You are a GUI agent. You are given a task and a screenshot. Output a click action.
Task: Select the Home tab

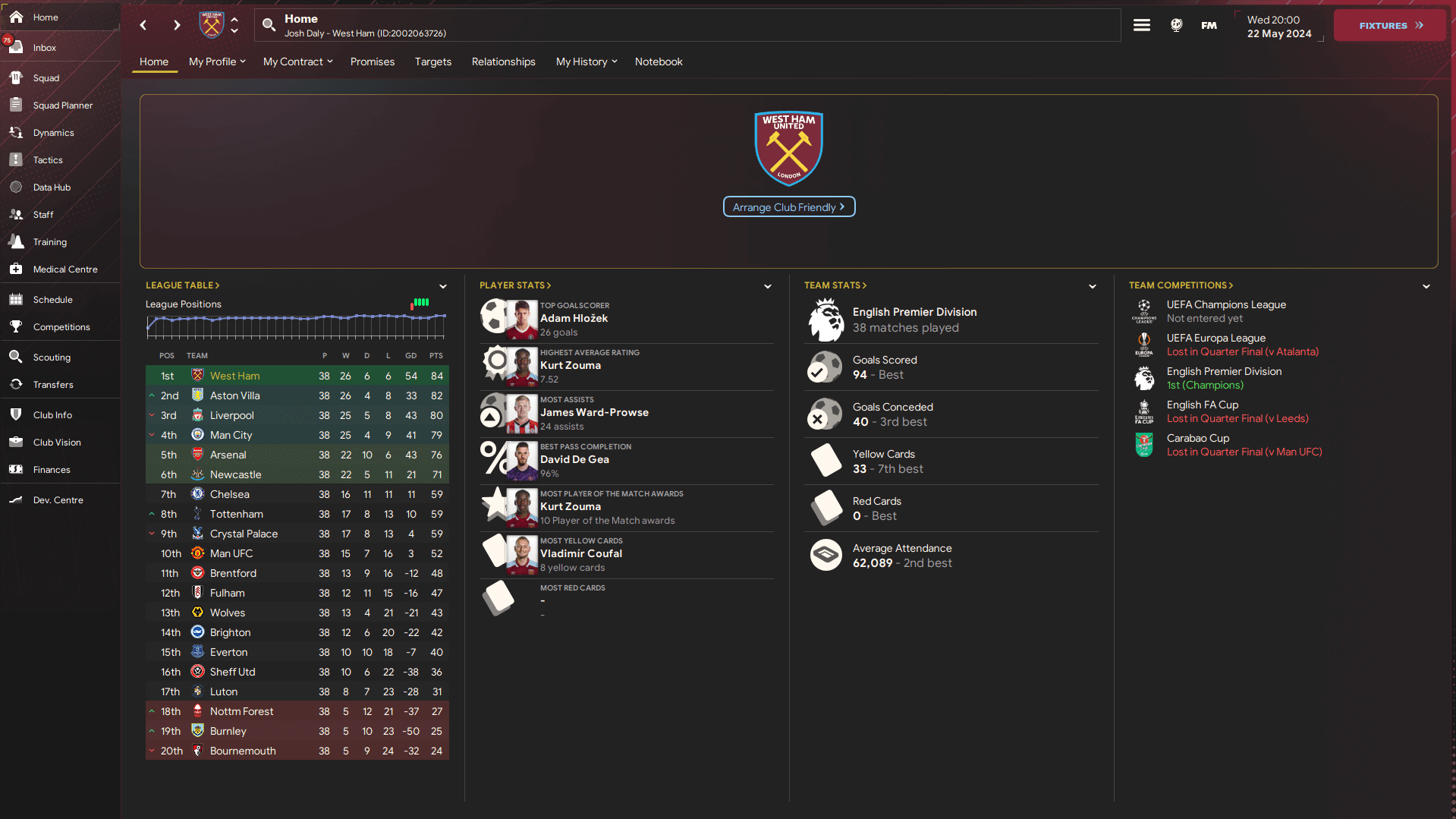(154, 61)
